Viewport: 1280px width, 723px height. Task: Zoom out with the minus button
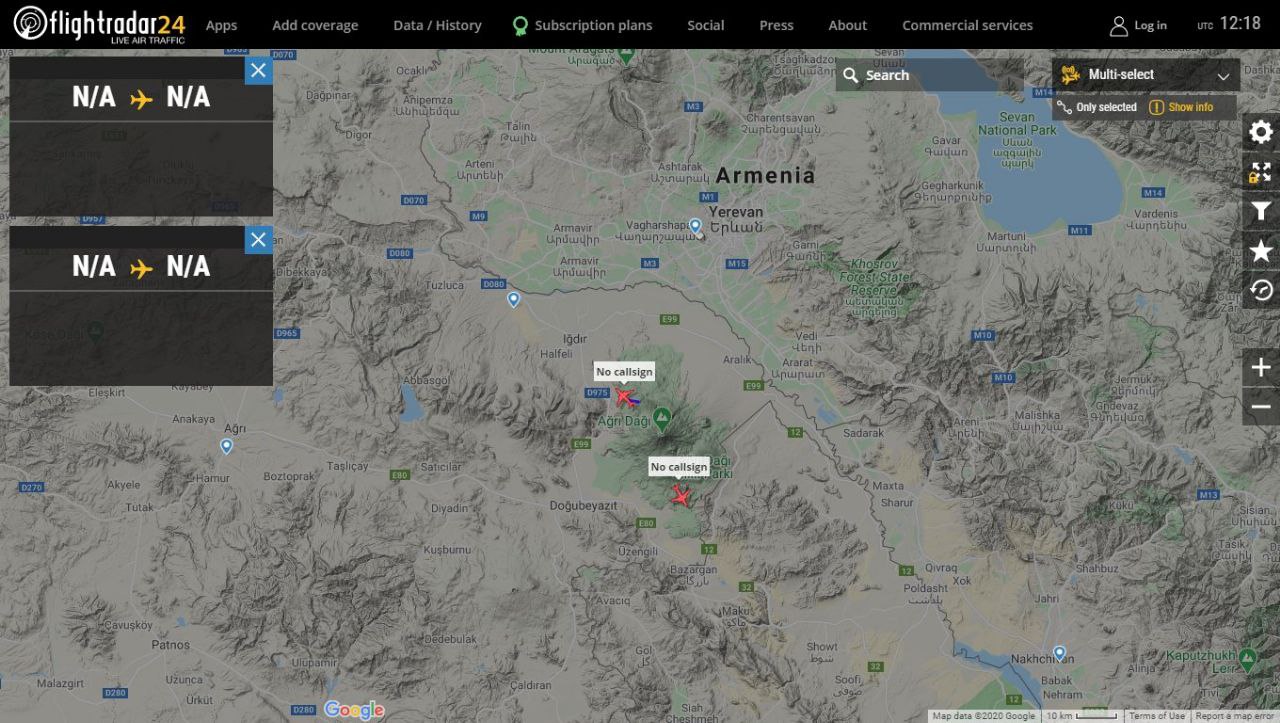click(x=1261, y=407)
